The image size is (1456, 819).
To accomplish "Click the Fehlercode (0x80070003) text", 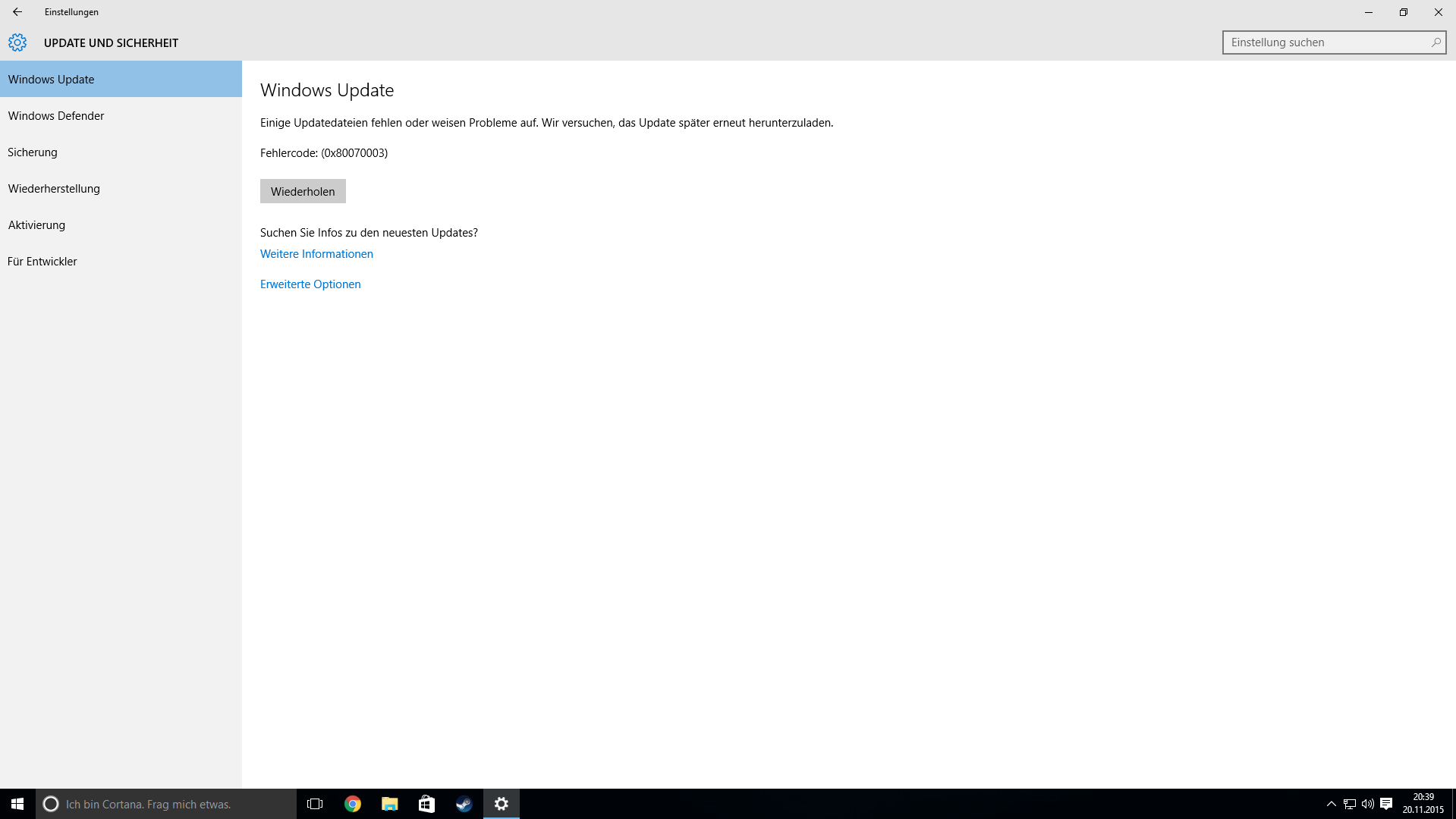I will point(324,153).
